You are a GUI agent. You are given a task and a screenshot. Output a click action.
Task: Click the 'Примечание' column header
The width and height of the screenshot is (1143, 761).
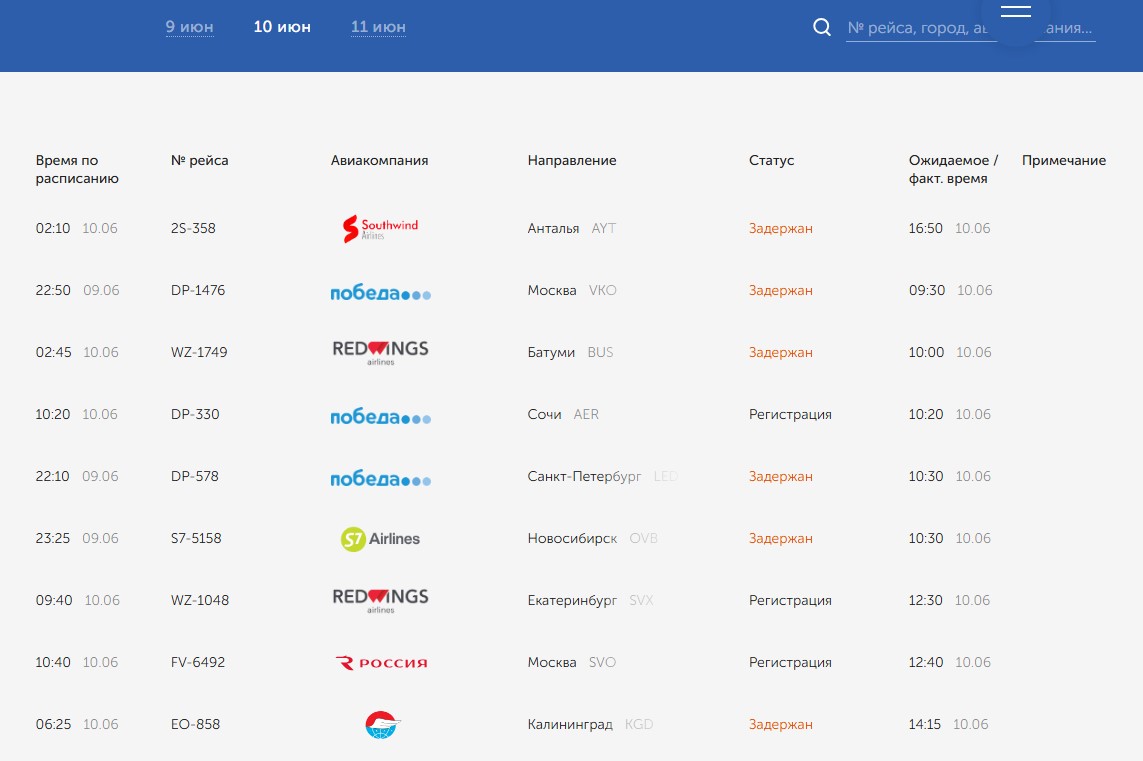[1064, 160]
